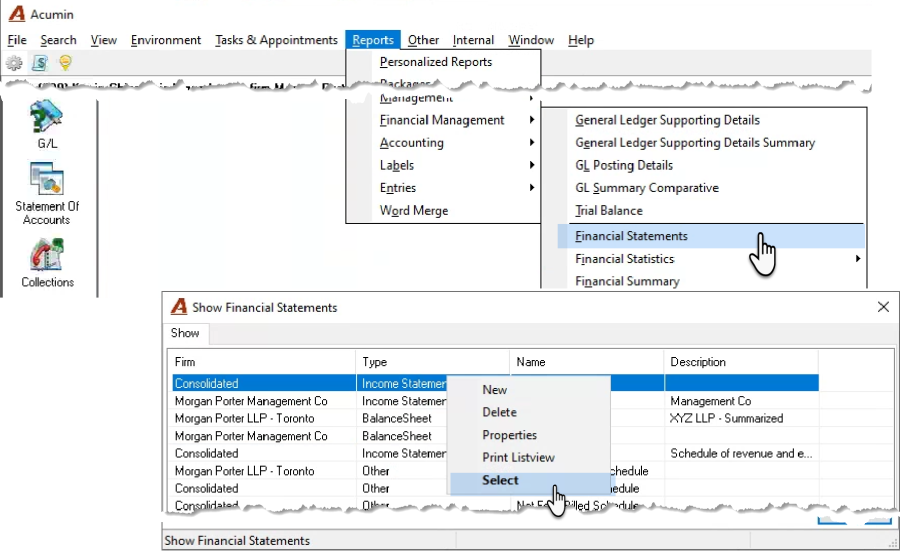Open the View menu
Viewport: 900px width, 551px height.
tap(103, 40)
